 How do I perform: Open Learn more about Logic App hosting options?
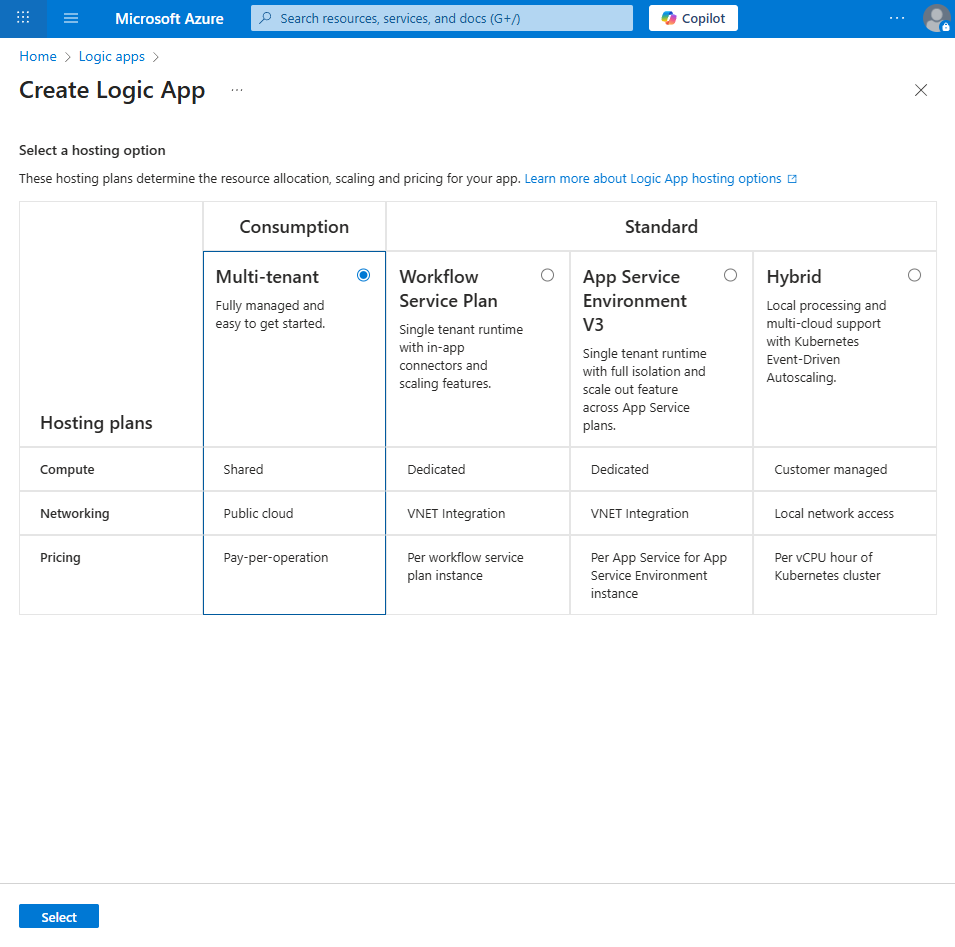click(653, 178)
